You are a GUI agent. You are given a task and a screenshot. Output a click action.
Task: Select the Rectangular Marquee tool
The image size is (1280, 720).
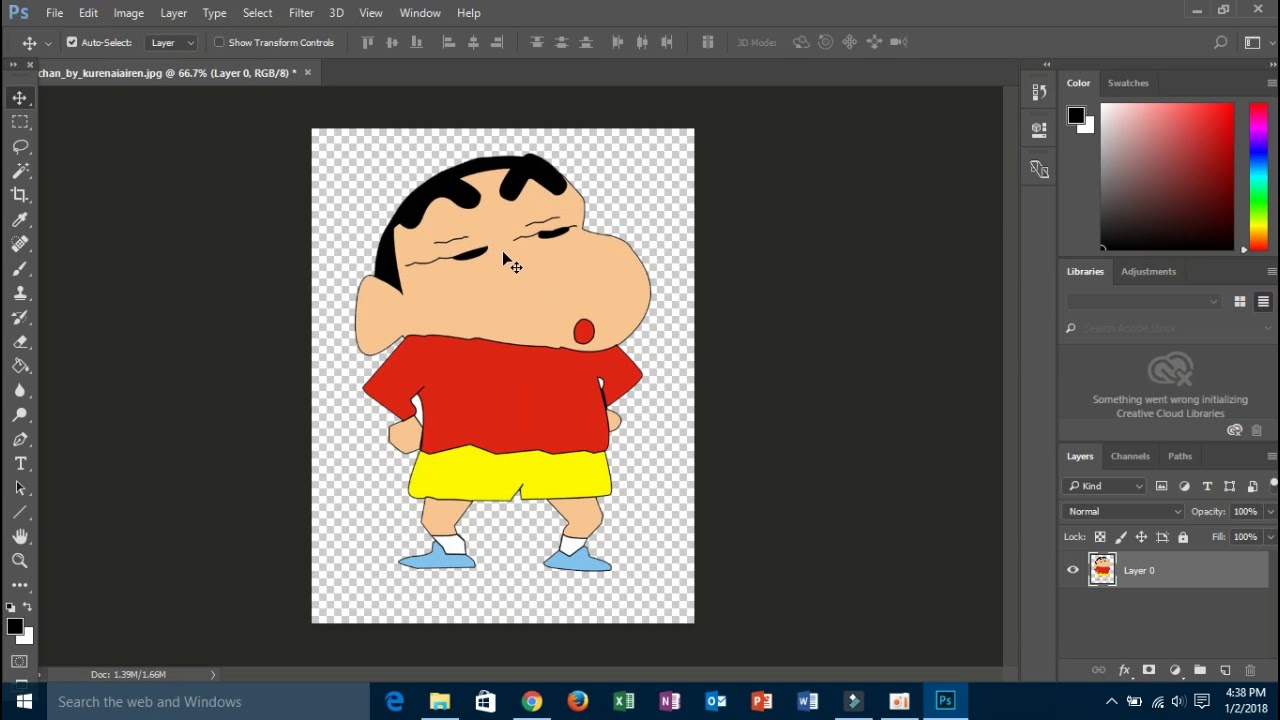coord(20,122)
